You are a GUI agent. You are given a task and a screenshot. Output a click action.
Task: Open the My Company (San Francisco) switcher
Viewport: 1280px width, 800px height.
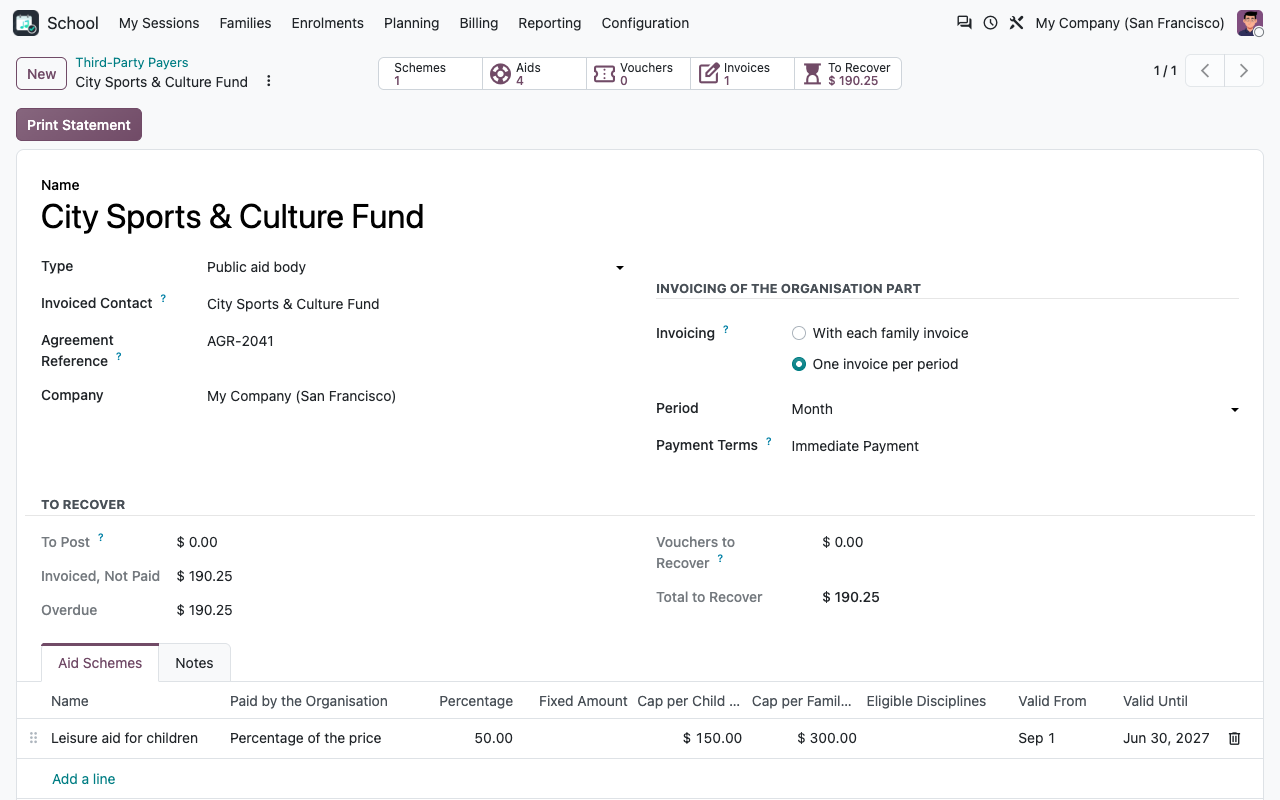tap(1130, 23)
